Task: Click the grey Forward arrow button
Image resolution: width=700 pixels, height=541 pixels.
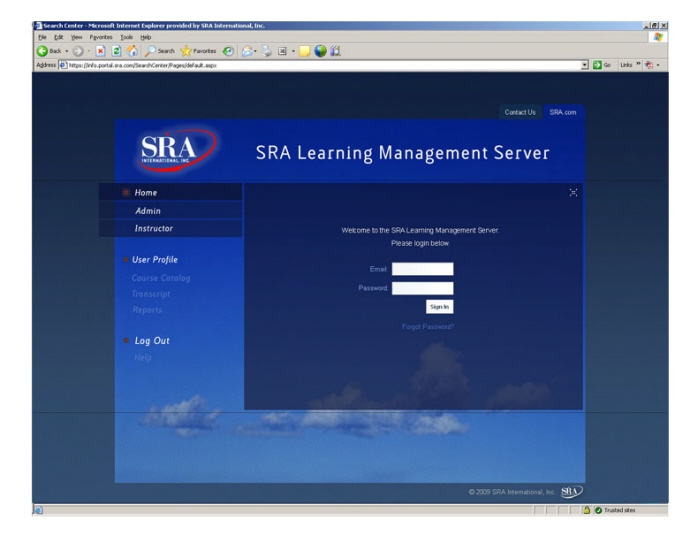Action: (x=78, y=51)
